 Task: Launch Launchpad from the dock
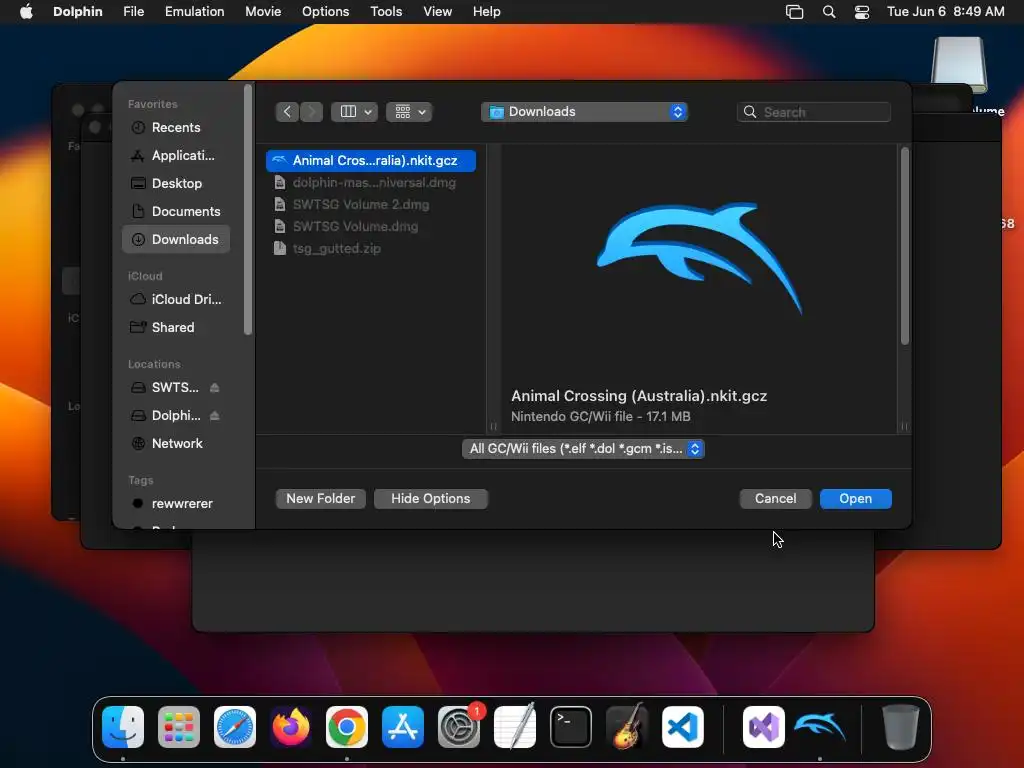coord(179,727)
